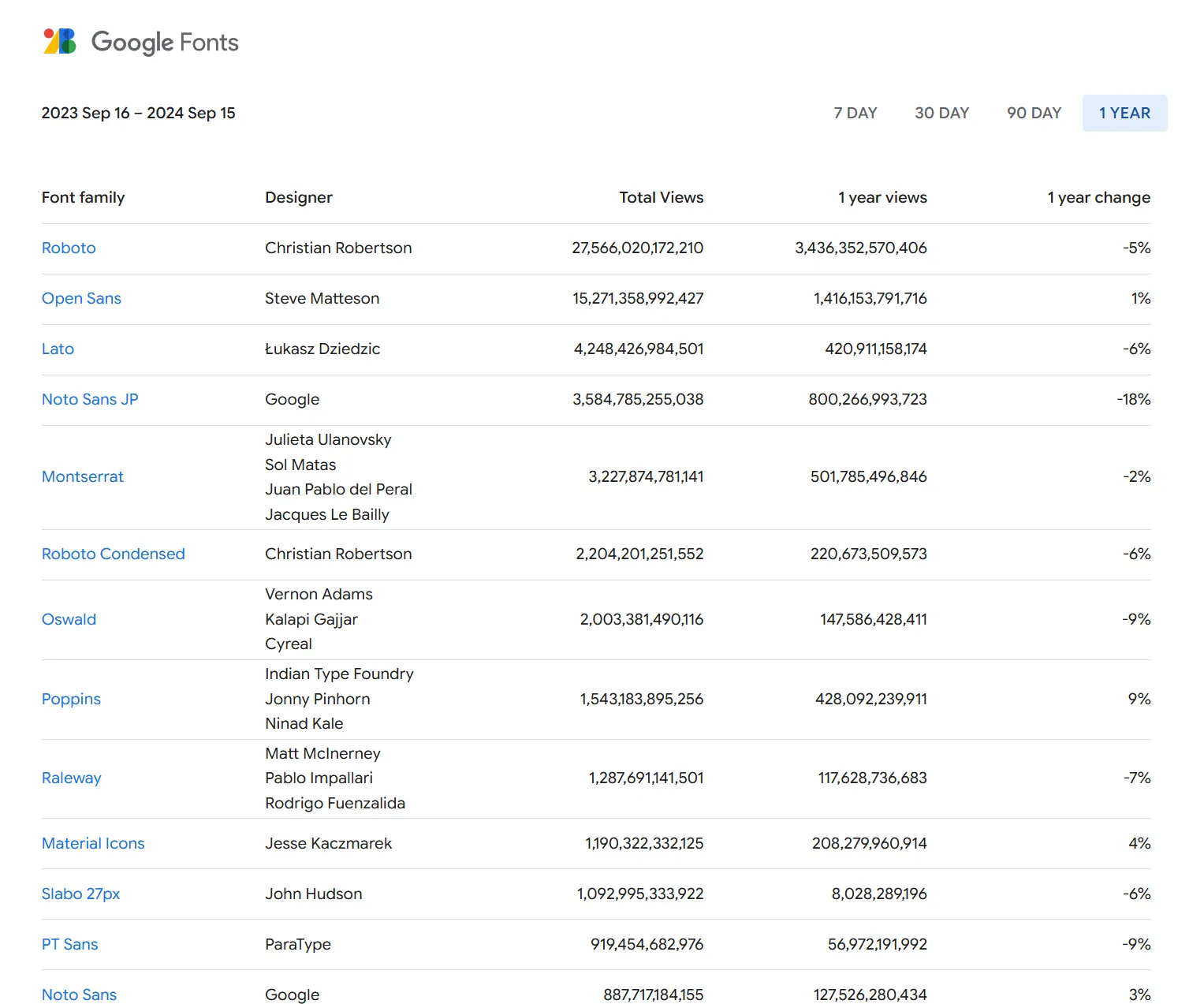
Task: Click designer Kalapi Gajjar
Action: (311, 619)
